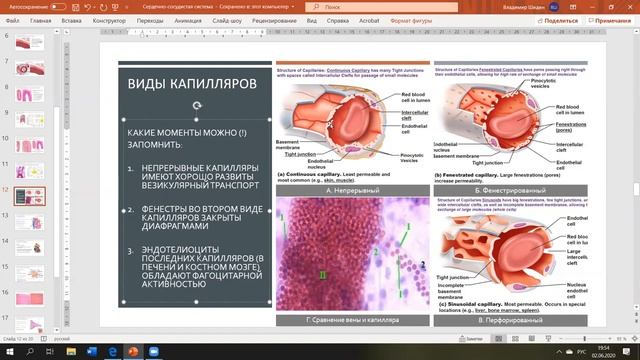Switch to Reading view icon
The image size is (640, 360).
[x=531, y=339]
